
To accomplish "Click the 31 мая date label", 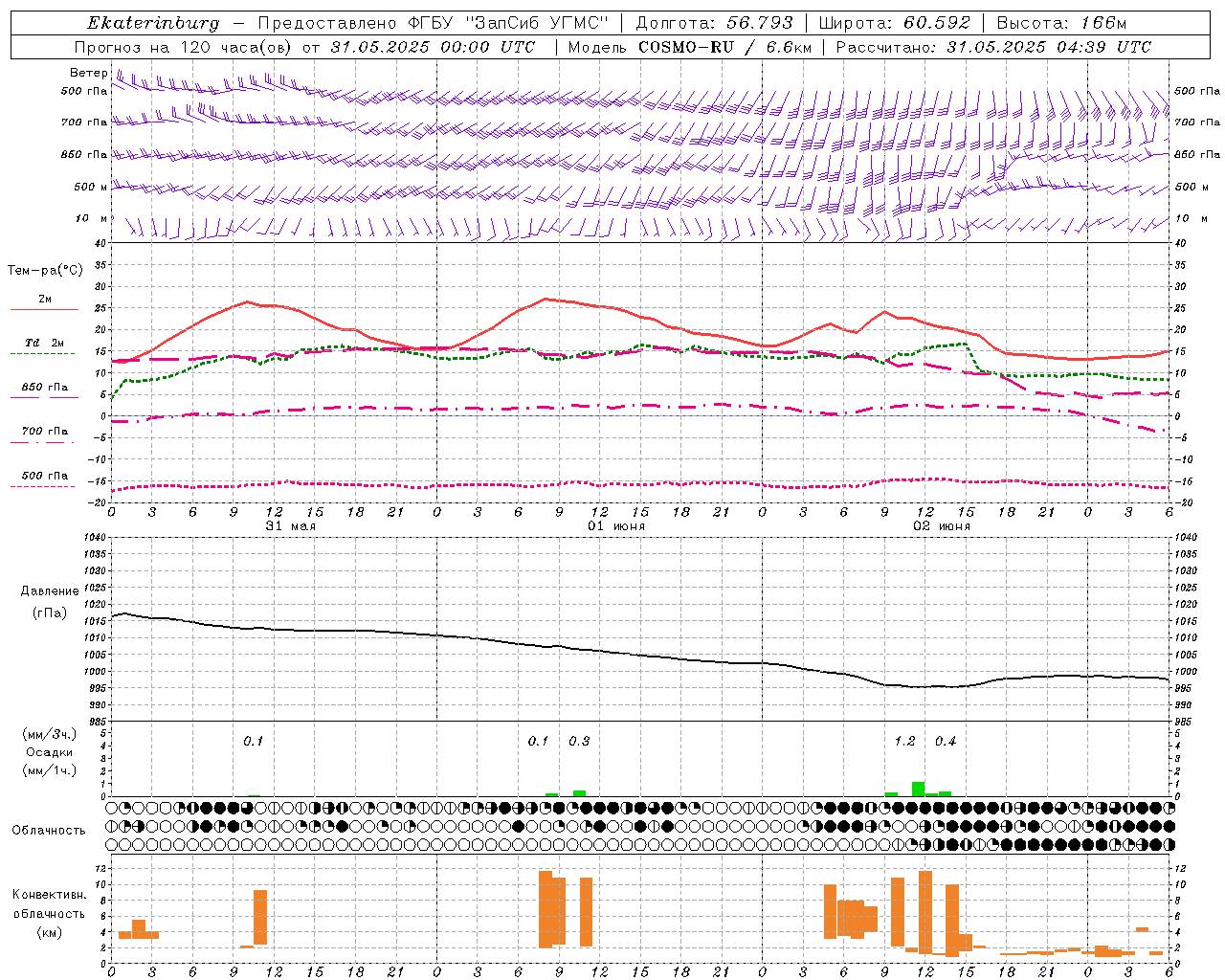I will pyautogui.click(x=290, y=526).
